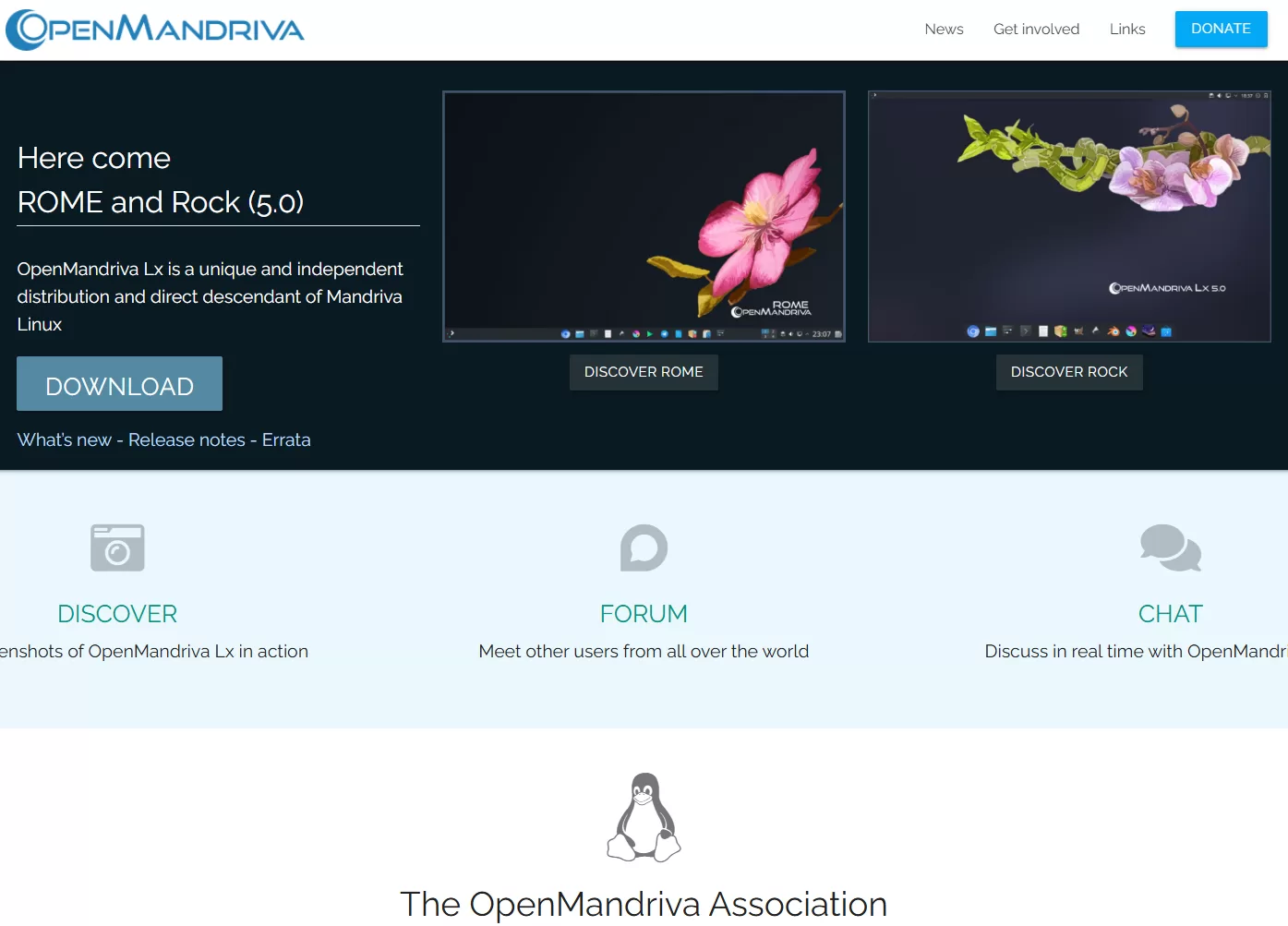Screen dimensions: 1288x926
Task: Open the News menu item
Action: pos(944,30)
